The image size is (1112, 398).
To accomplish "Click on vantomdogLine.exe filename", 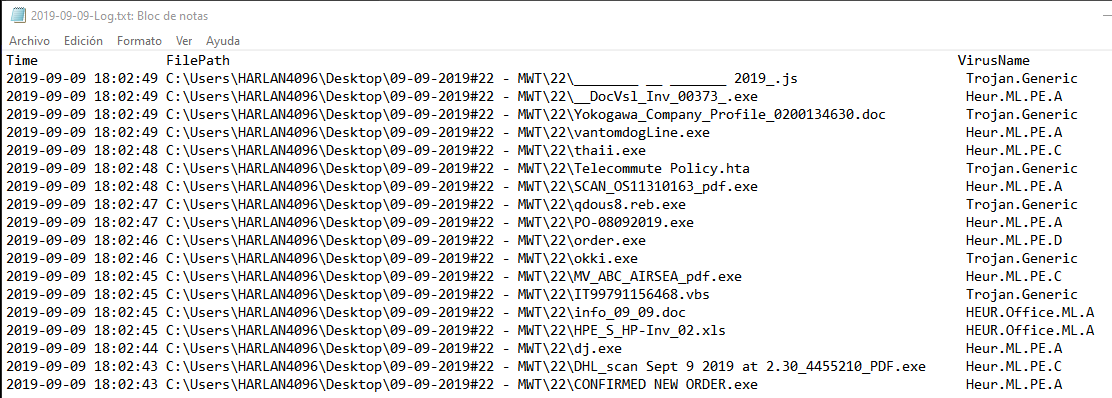I will pyautogui.click(x=642, y=133).
